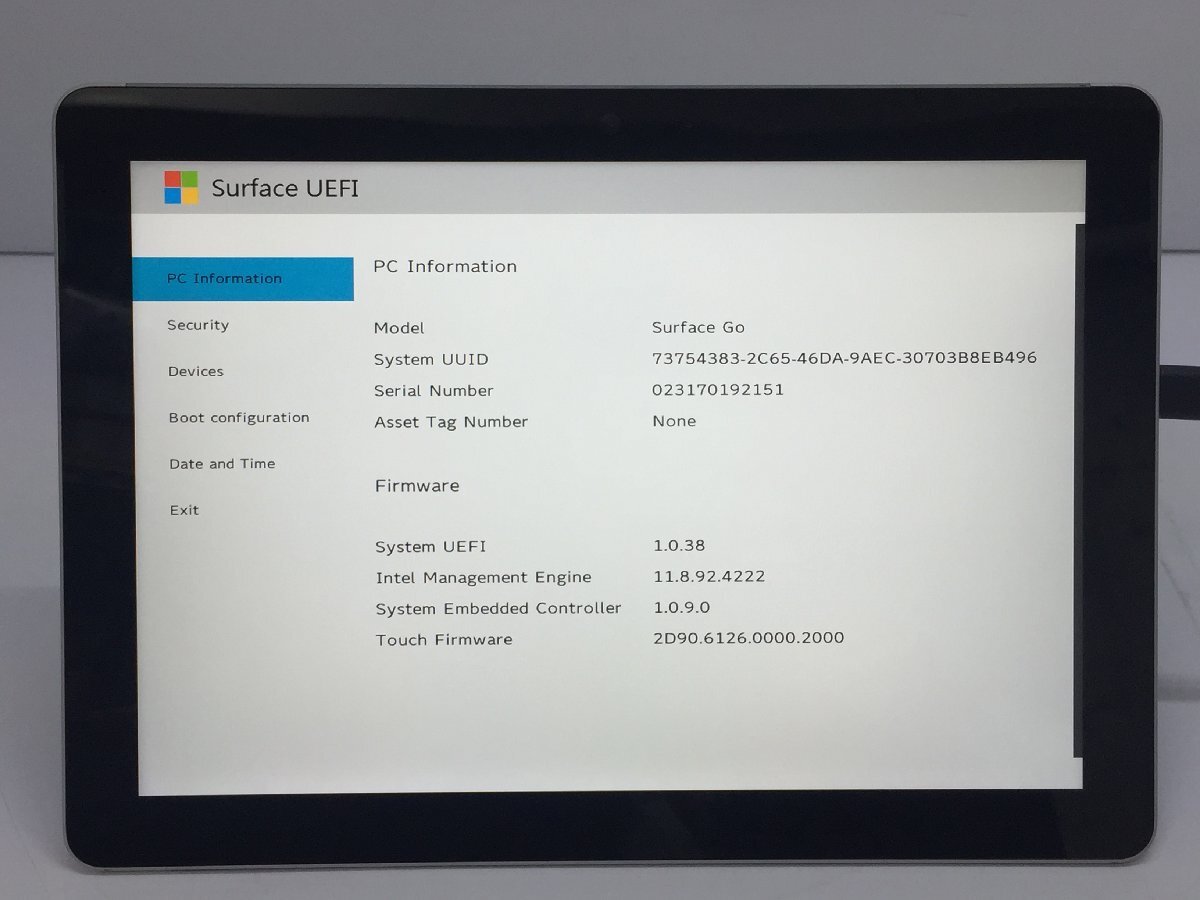Select the Asset Tag value None
Viewport: 1200px width, 900px height.
tap(674, 421)
